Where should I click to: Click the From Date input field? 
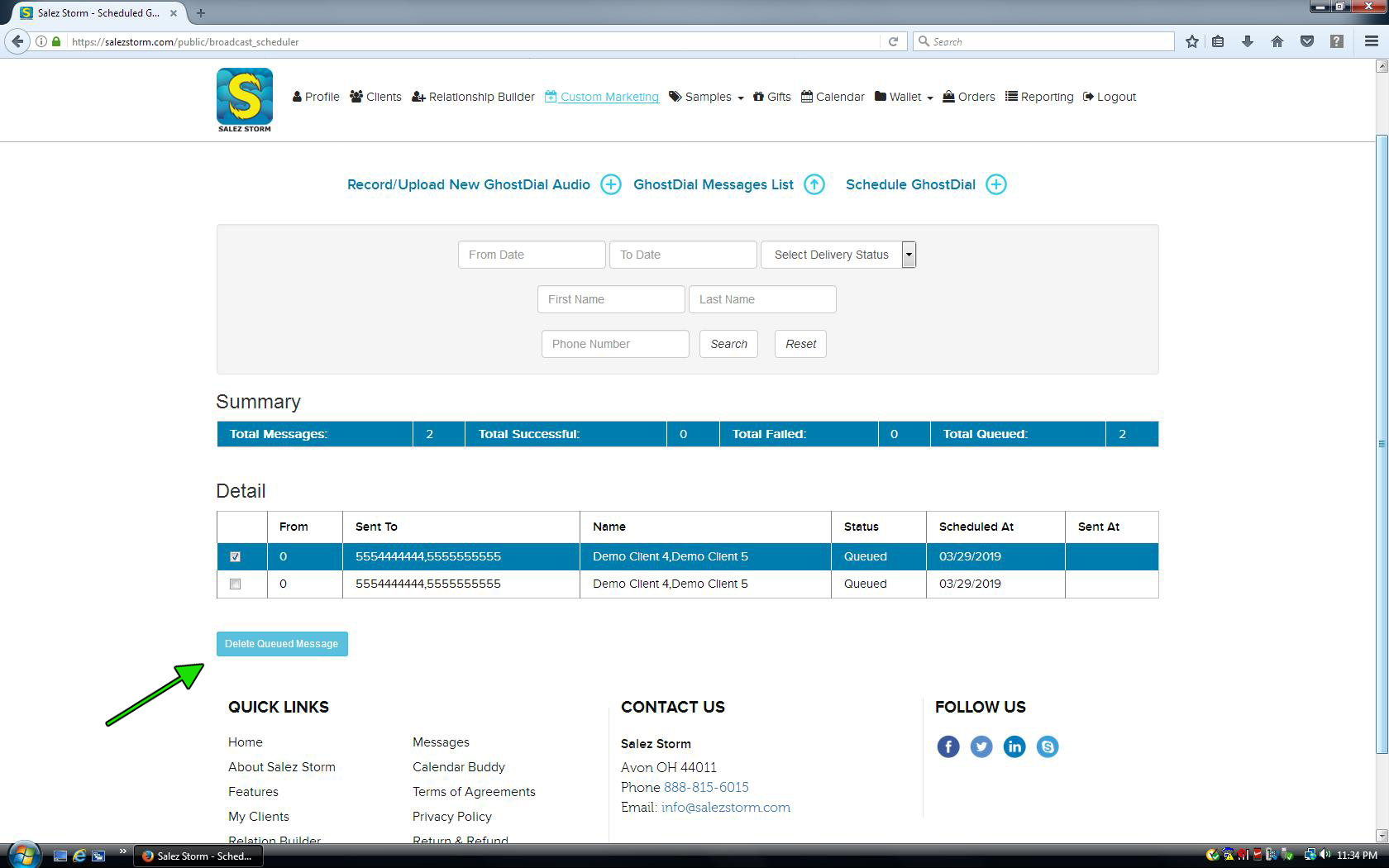(532, 255)
